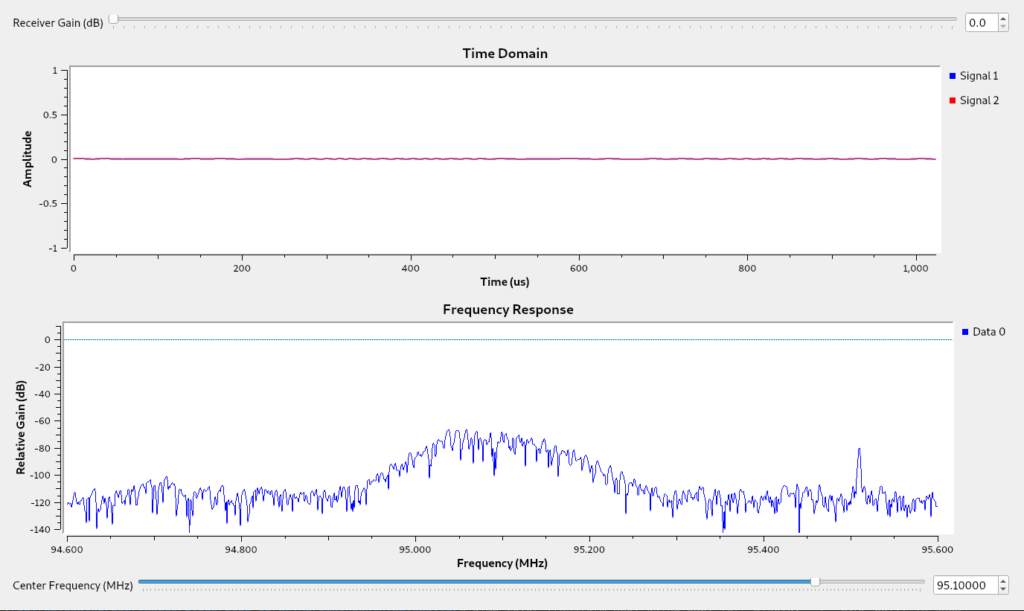Click the Receiver Gain decrement arrow

click(x=1003, y=25)
